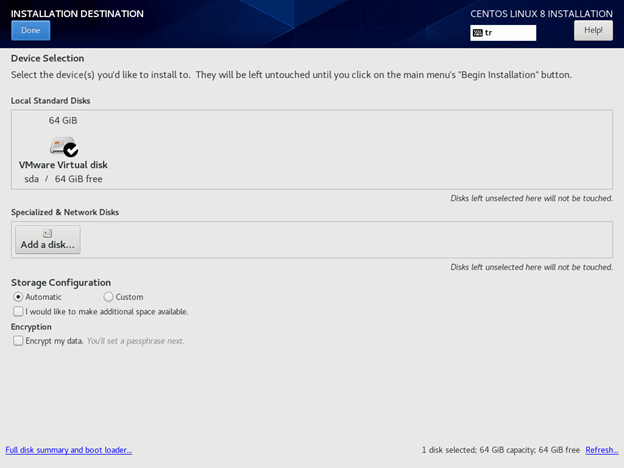Select the Automatic storage configuration radio

pos(18,297)
